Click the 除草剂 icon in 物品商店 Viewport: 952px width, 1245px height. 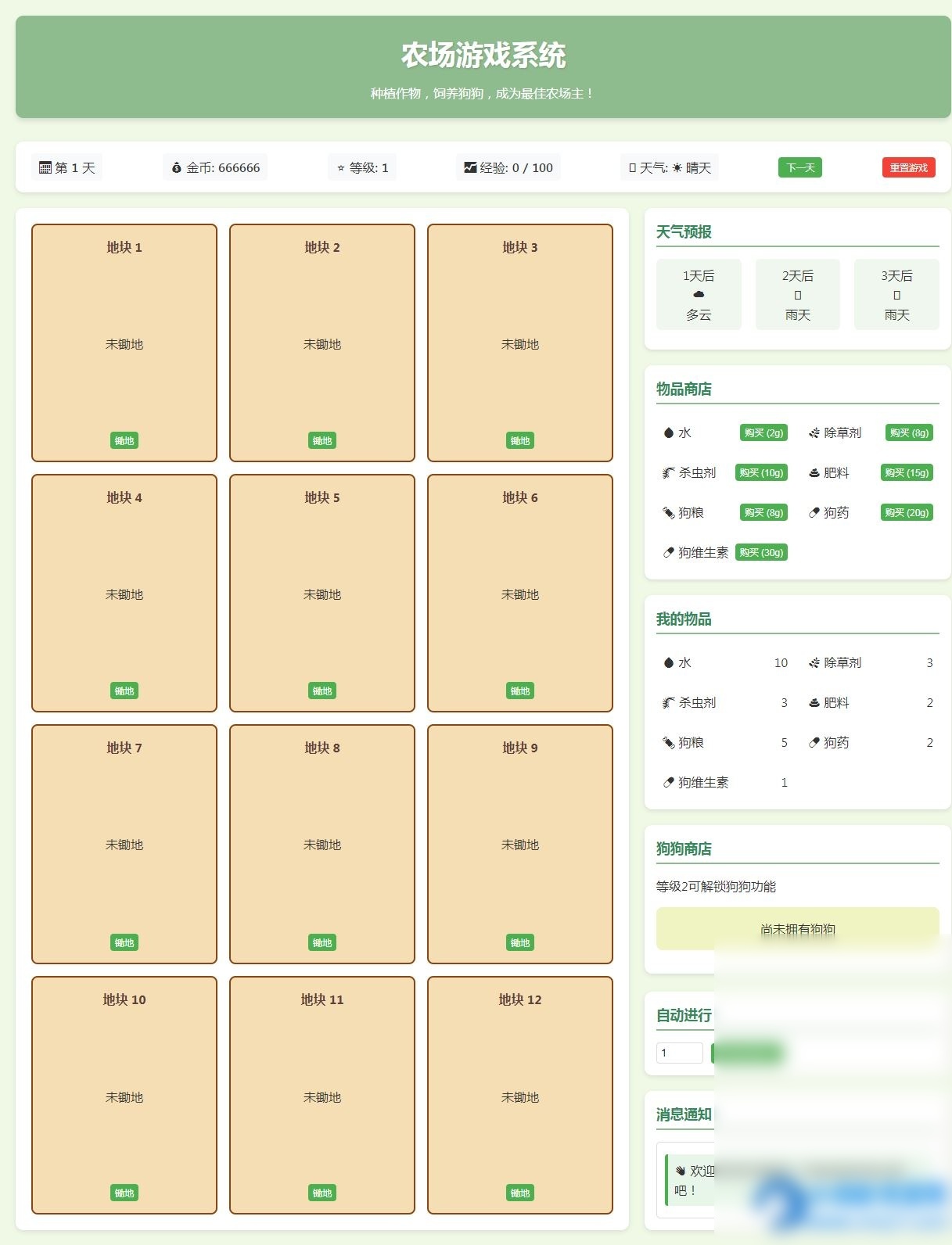pos(814,432)
